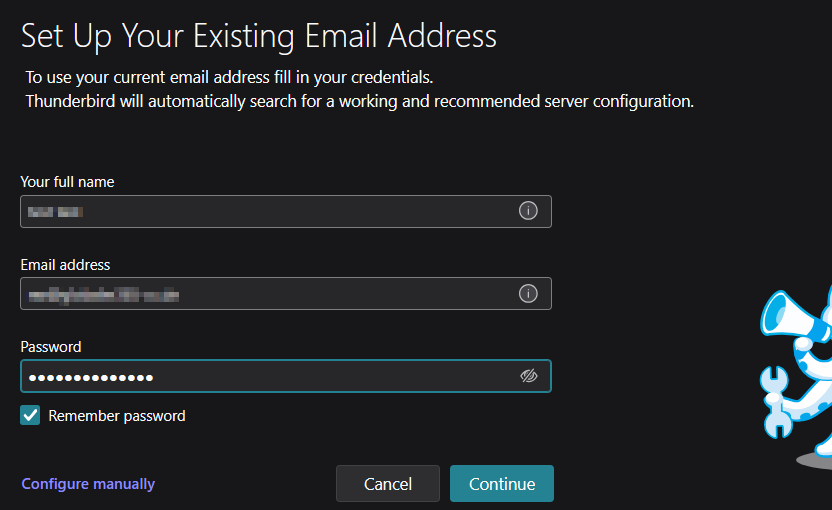Click the 'Remember password' label text

coord(117,416)
